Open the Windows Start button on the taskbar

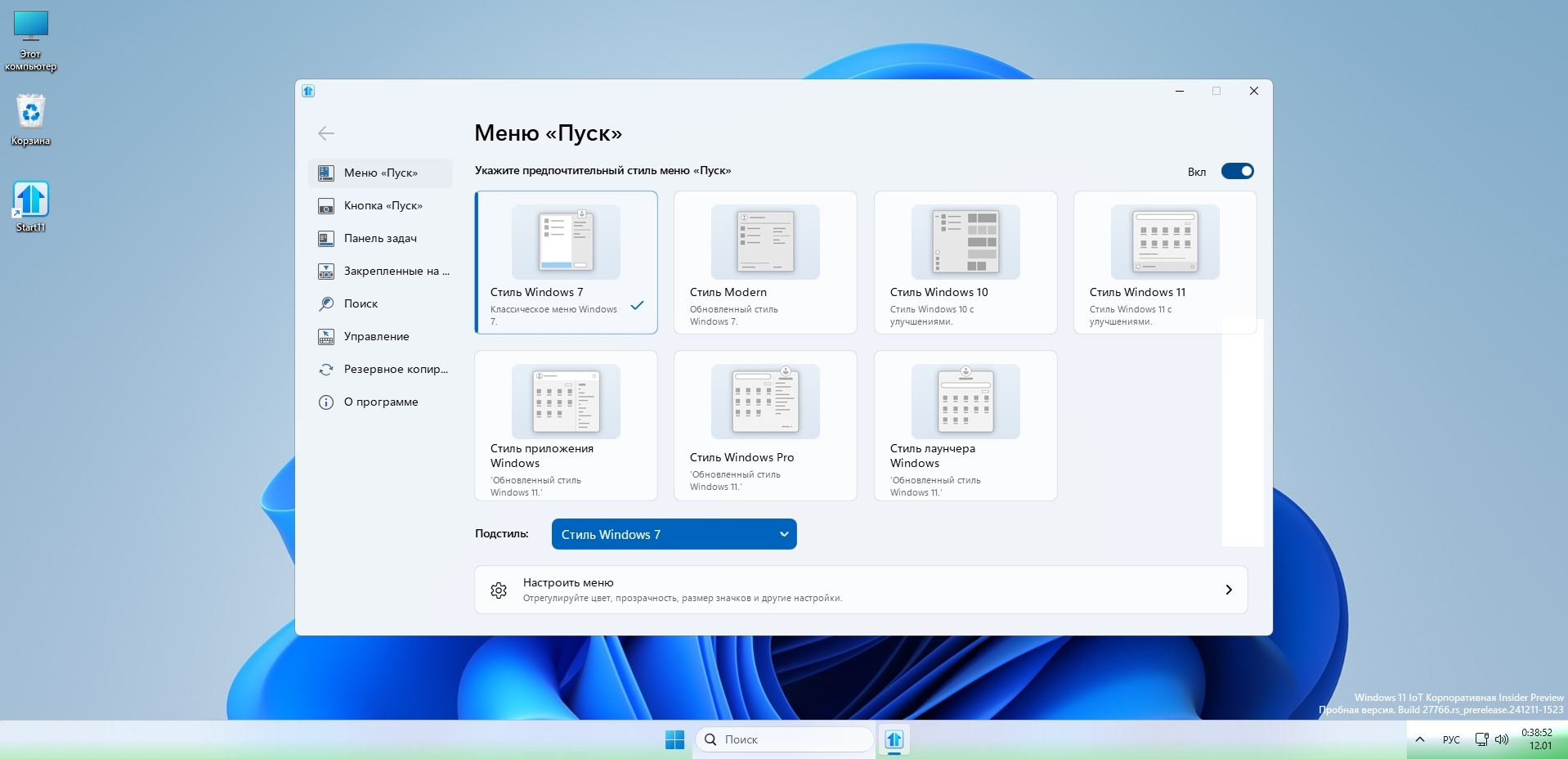tap(674, 739)
